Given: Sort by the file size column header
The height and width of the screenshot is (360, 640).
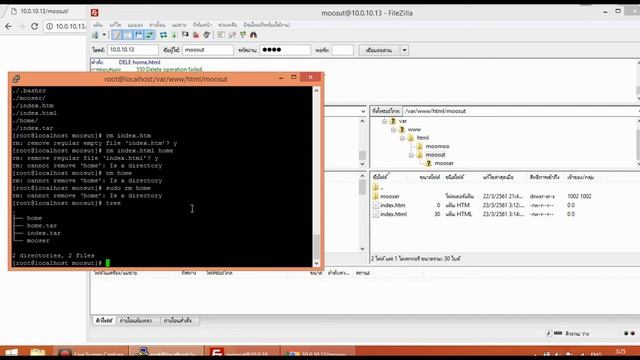Looking at the screenshot, I should pos(429,177).
